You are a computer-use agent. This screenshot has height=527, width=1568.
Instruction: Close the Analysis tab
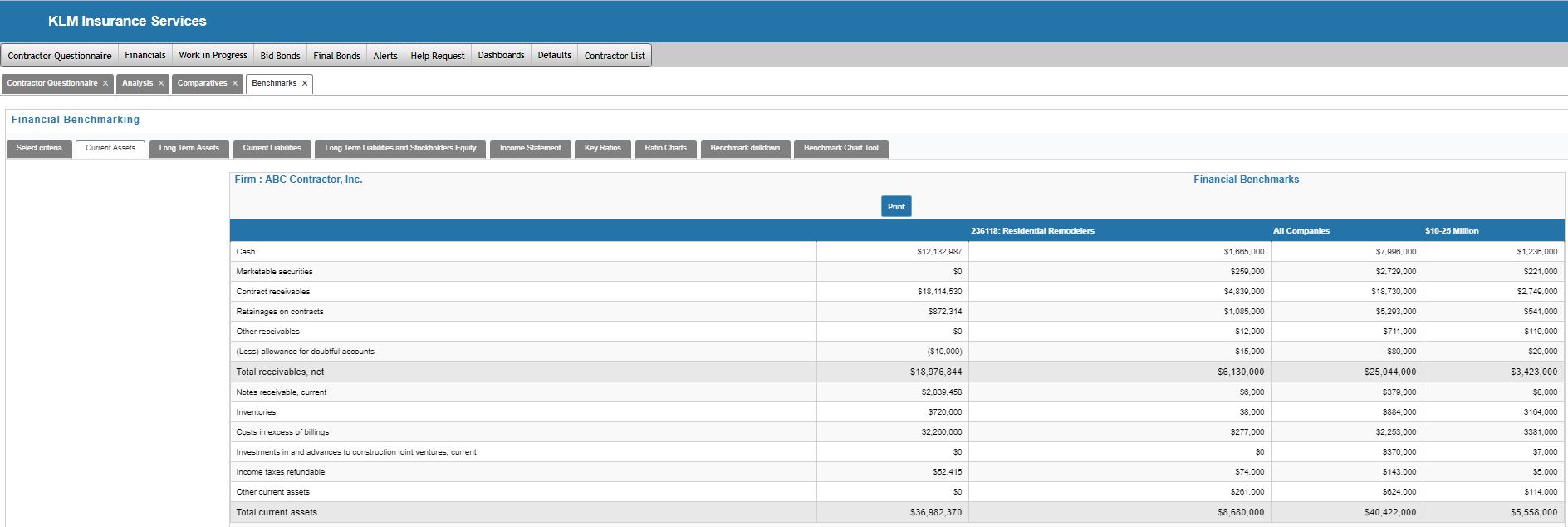161,83
